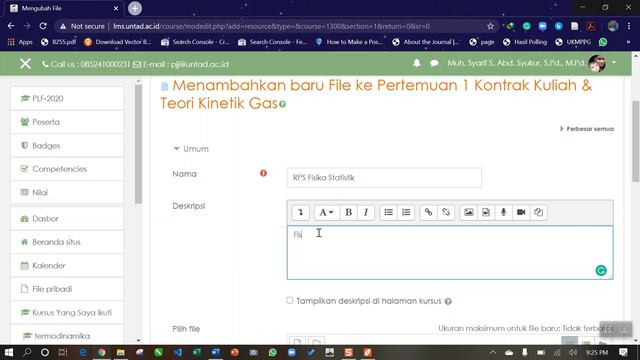This screenshot has height=360, width=640.
Task: Expand all sections with Perbesar semua
Action: tap(587, 129)
